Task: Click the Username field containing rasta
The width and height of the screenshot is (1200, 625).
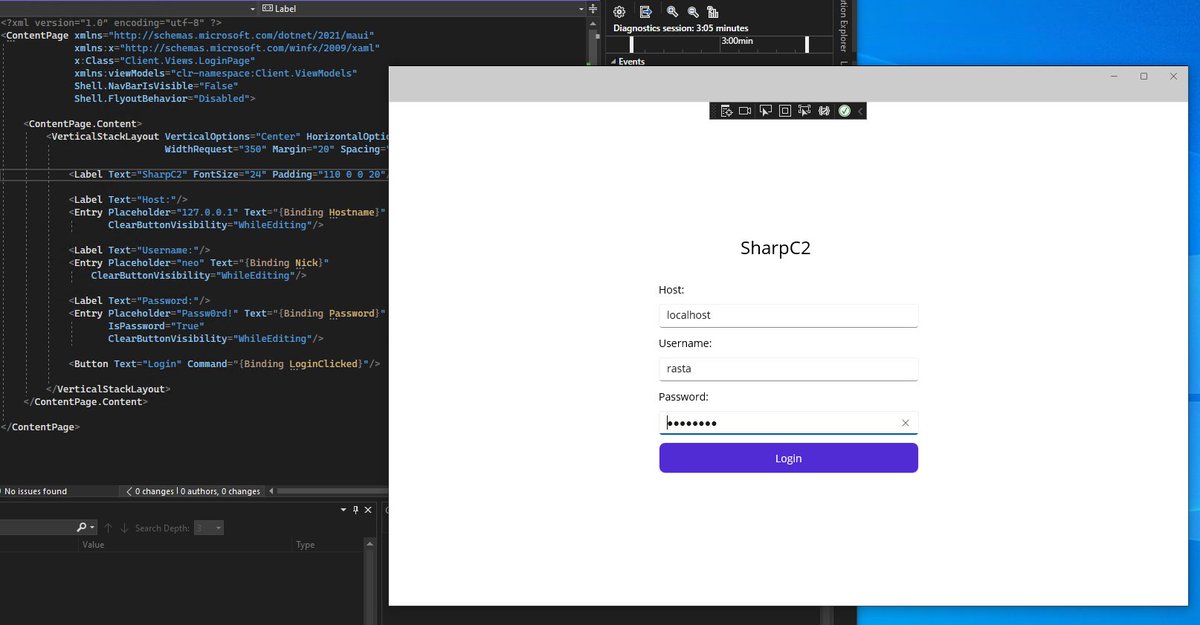Action: click(788, 369)
